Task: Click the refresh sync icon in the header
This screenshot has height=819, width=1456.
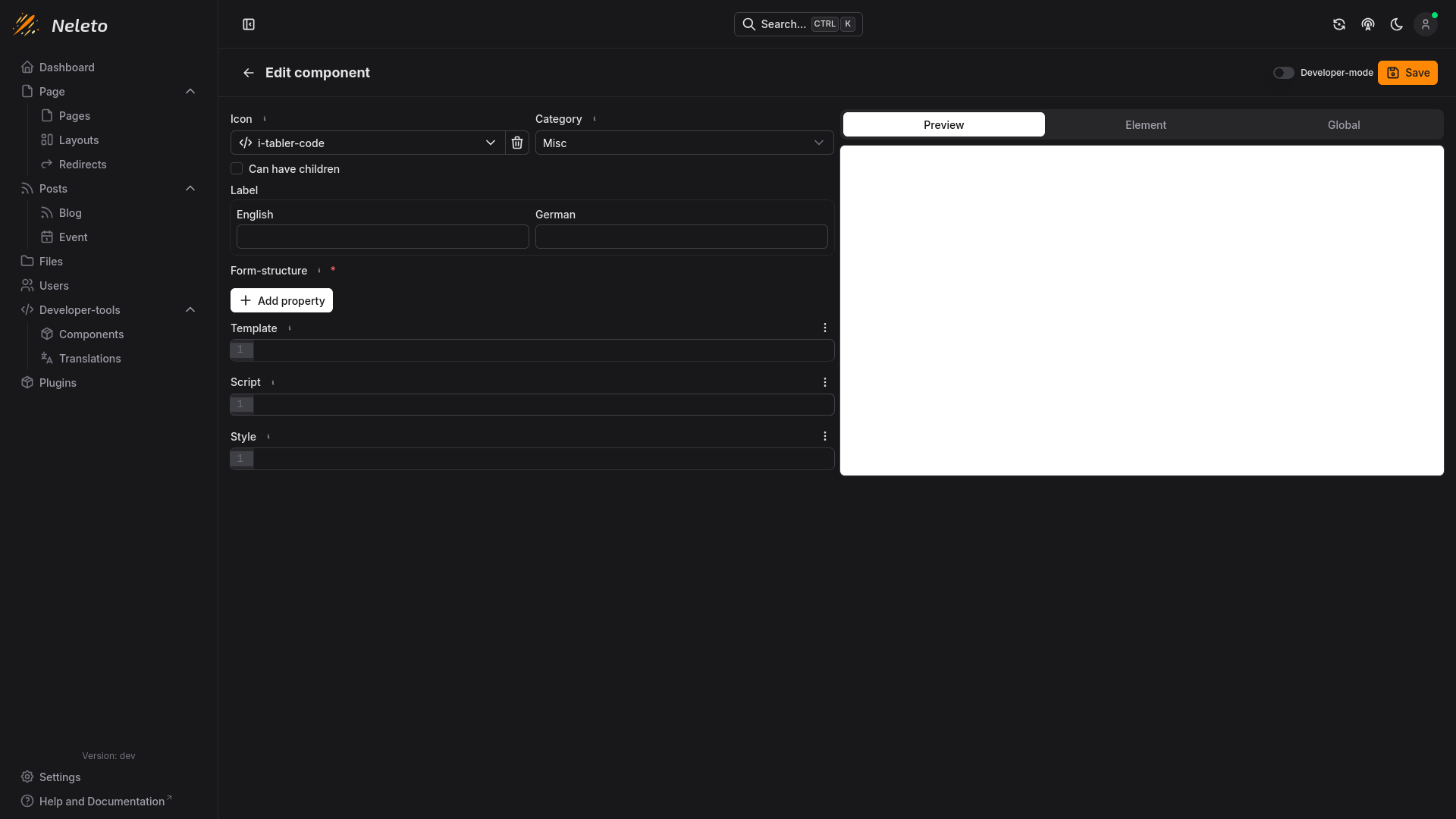Action: pyautogui.click(x=1339, y=24)
